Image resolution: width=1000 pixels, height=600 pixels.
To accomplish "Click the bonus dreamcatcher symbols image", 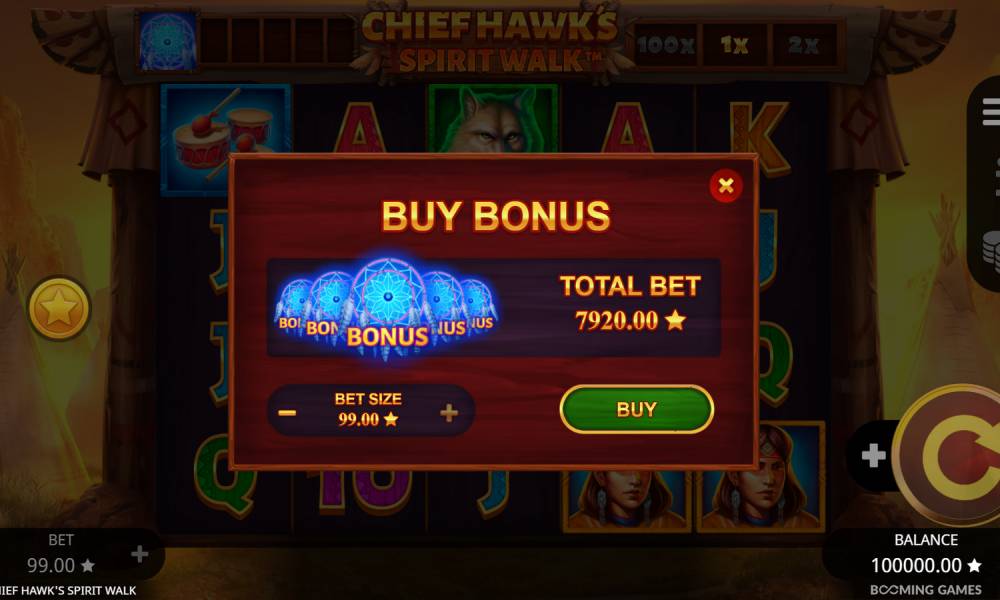I will [x=386, y=308].
